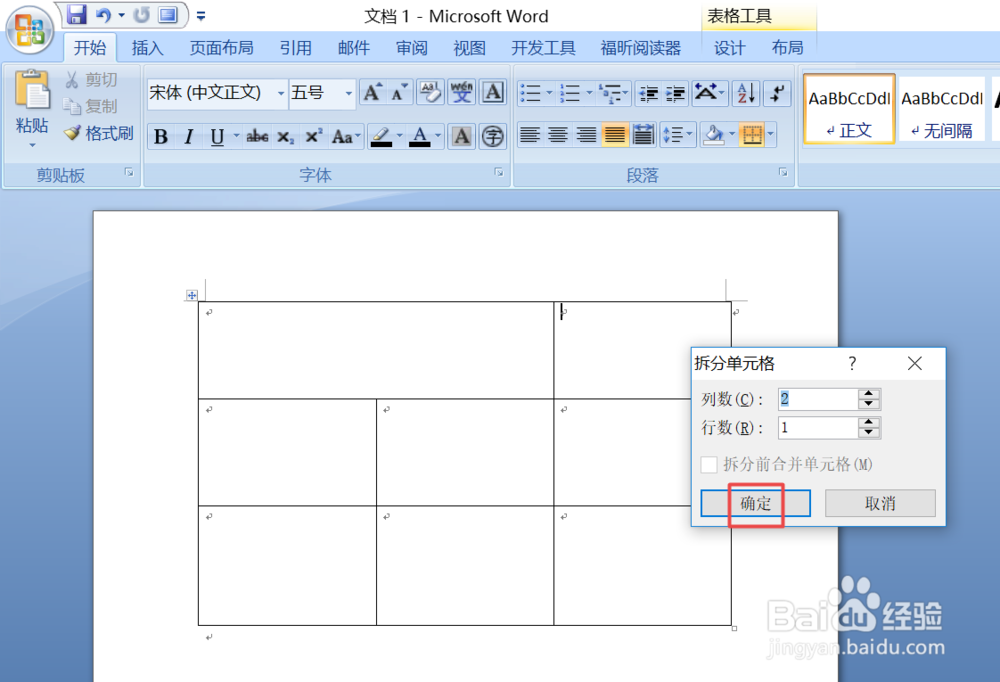Open line spacing dropdown
Screen dimensions: 1000x682
tap(677, 135)
